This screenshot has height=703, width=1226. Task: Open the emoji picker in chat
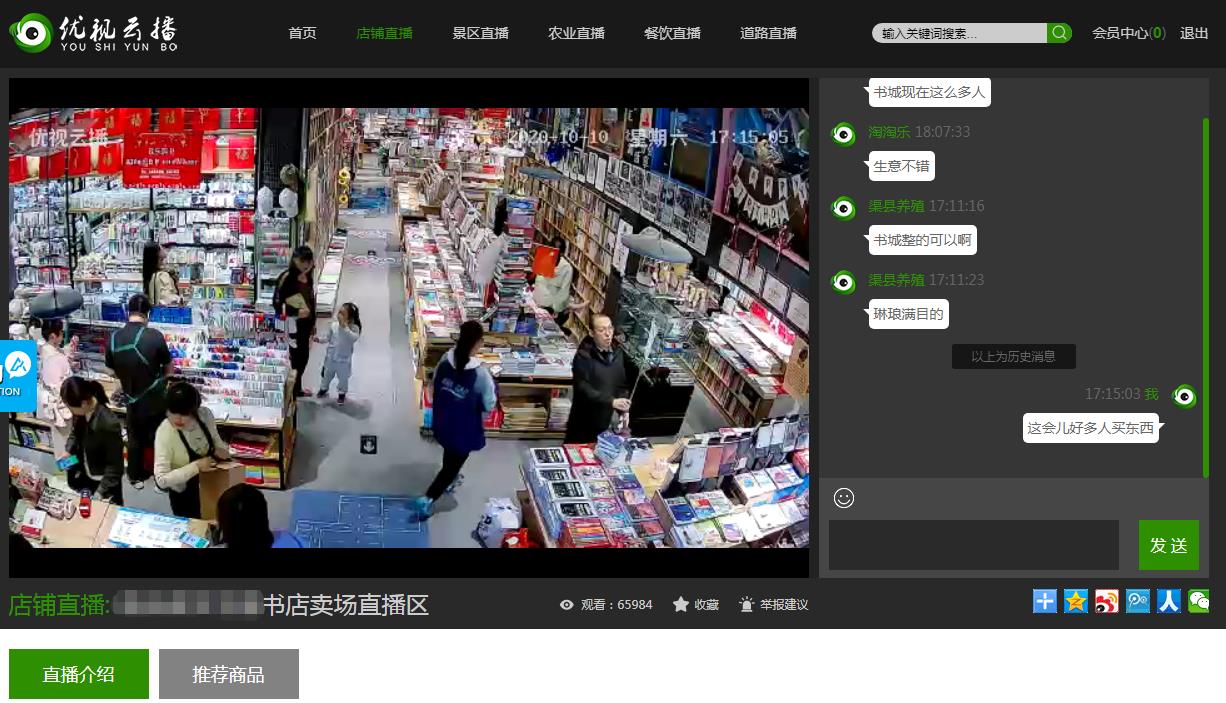(x=844, y=497)
